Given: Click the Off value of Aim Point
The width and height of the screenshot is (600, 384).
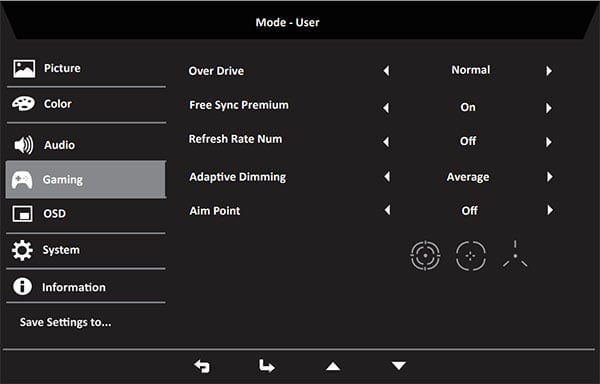Looking at the screenshot, I should tap(470, 211).
